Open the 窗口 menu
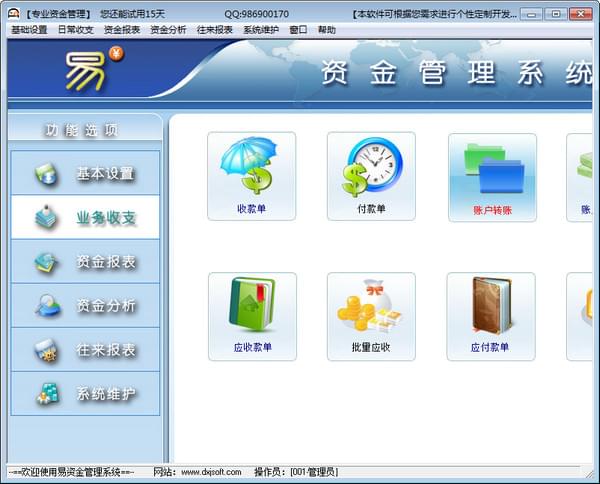Screen dimensions: 600x484 298,30
